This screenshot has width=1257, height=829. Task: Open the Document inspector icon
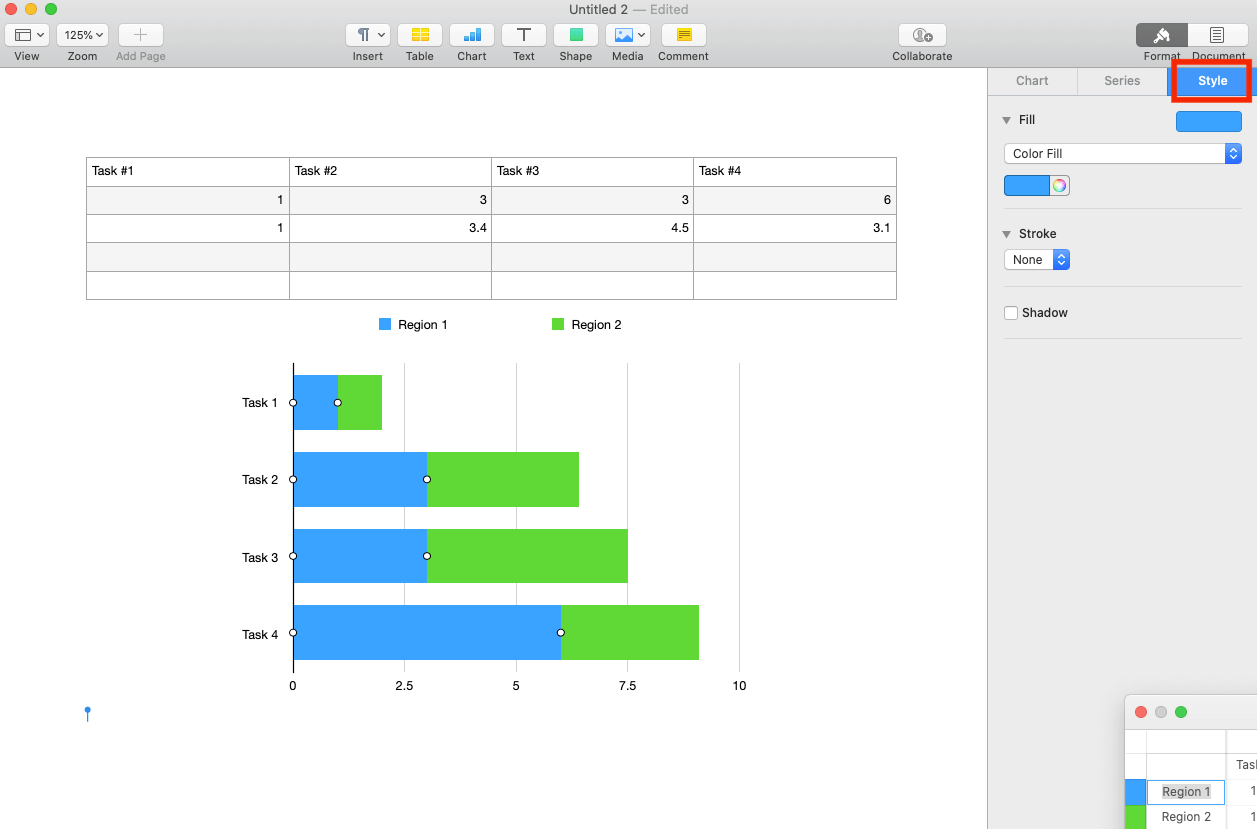[1217, 35]
